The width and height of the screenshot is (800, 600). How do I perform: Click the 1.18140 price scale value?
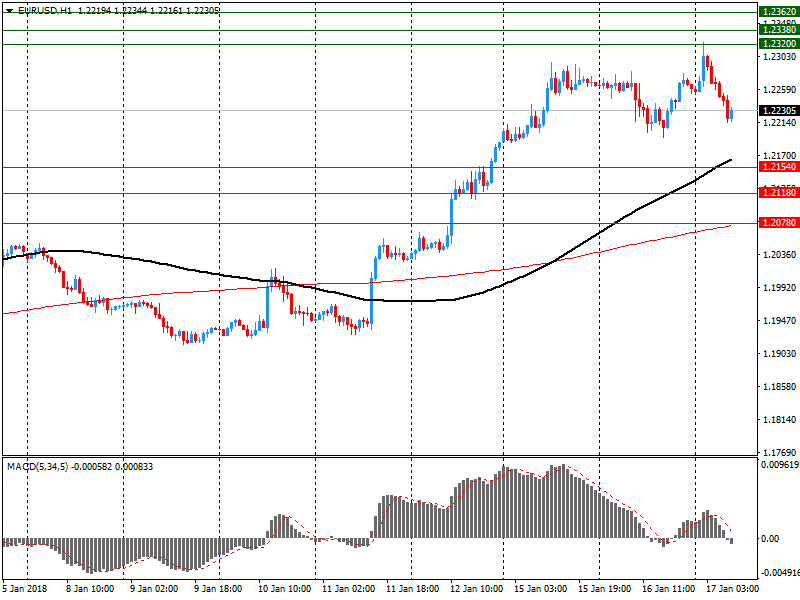[x=780, y=419]
